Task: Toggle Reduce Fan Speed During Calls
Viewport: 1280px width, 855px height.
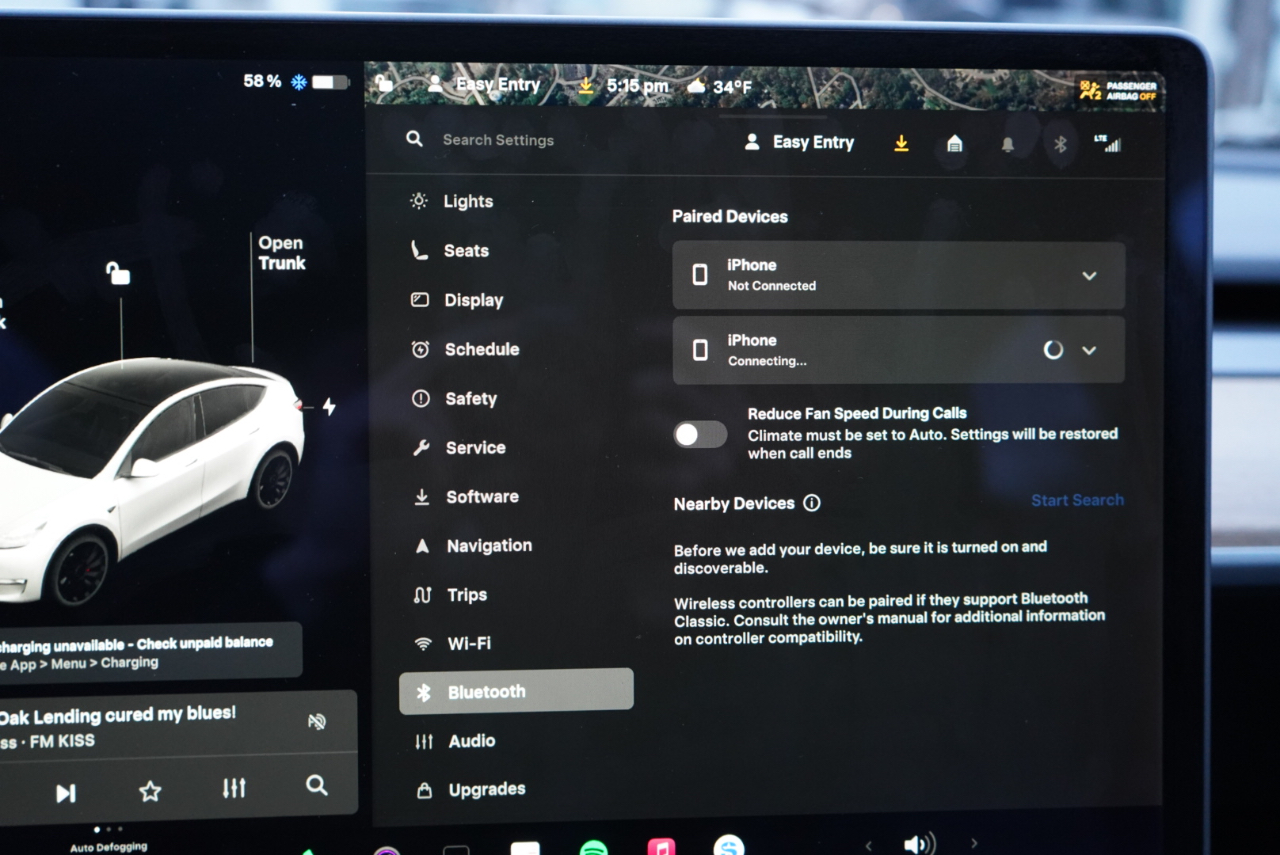Action: pyautogui.click(x=699, y=434)
